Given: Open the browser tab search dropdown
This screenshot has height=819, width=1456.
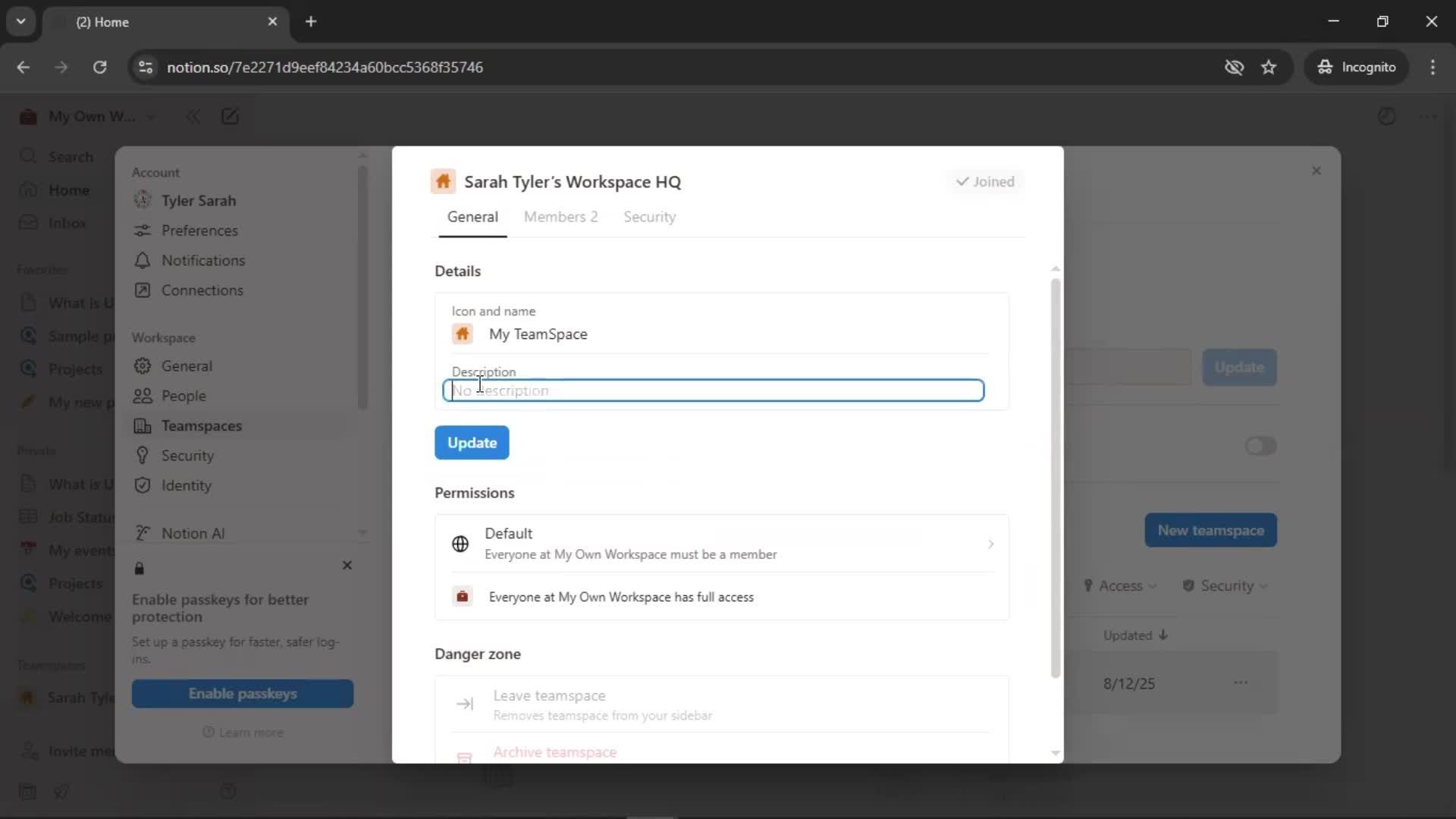Looking at the screenshot, I should (20, 21).
